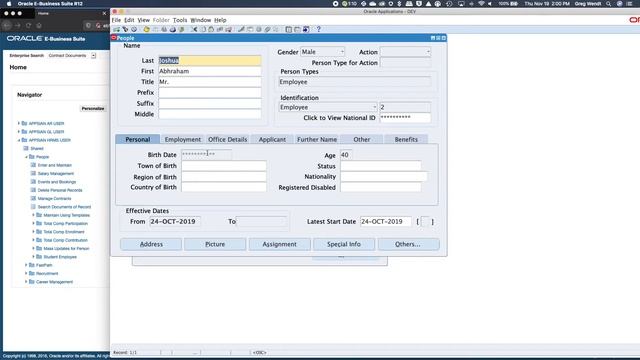Click the Personalize button in Navigator

93,109
